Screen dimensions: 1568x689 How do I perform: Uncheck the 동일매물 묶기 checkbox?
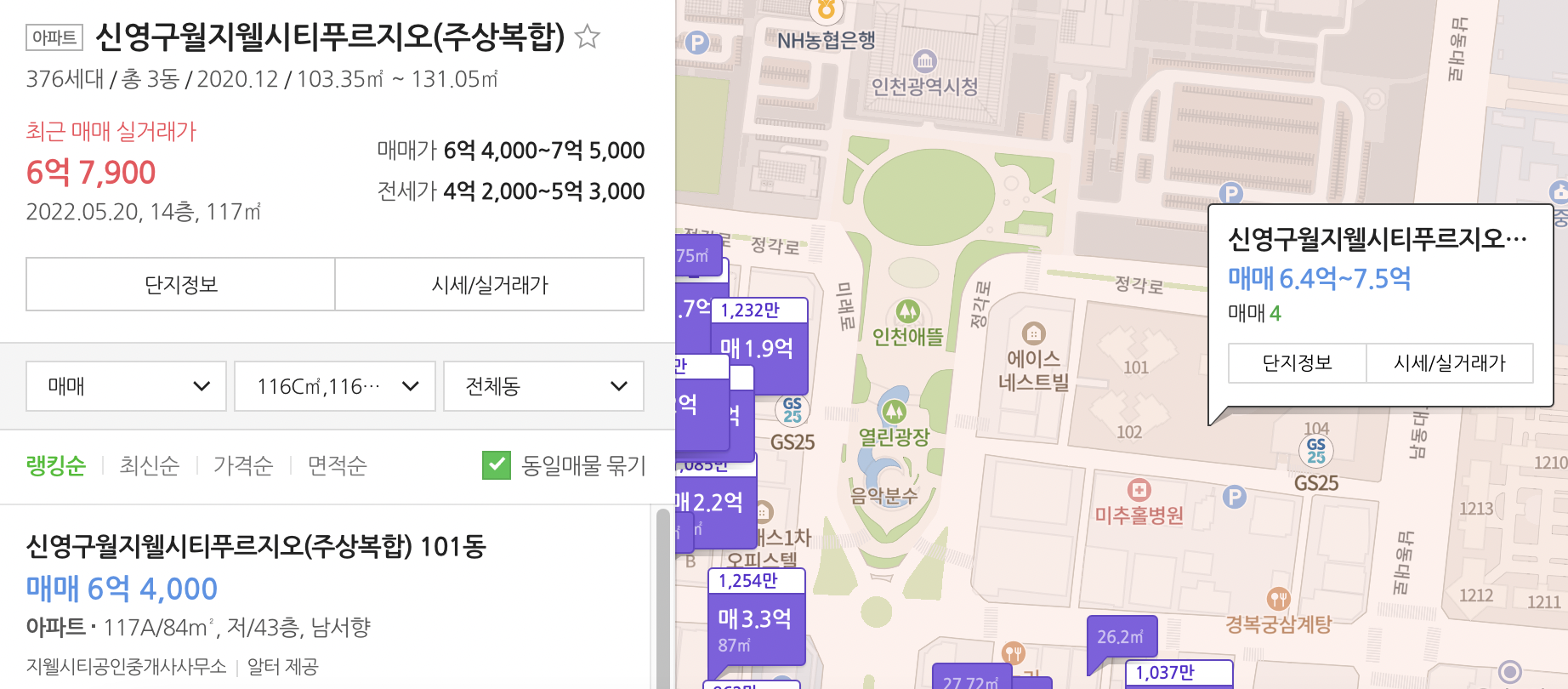pyautogui.click(x=497, y=465)
